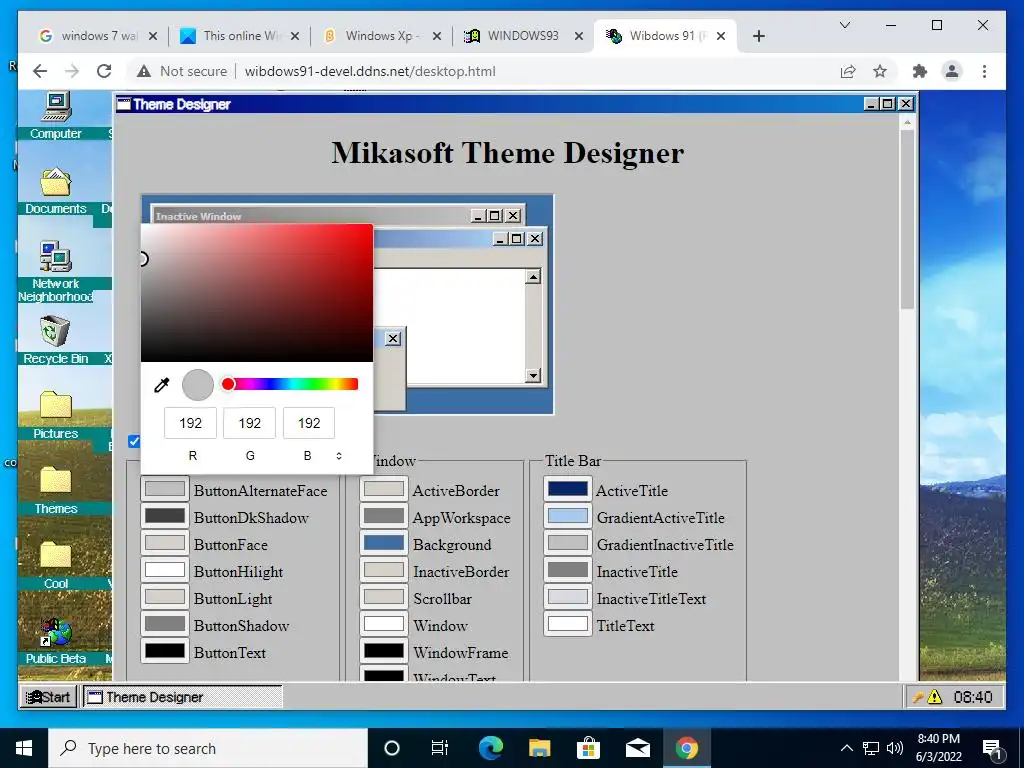Bookmark this page with star icon
Viewport: 1024px width, 768px height.
coord(880,71)
